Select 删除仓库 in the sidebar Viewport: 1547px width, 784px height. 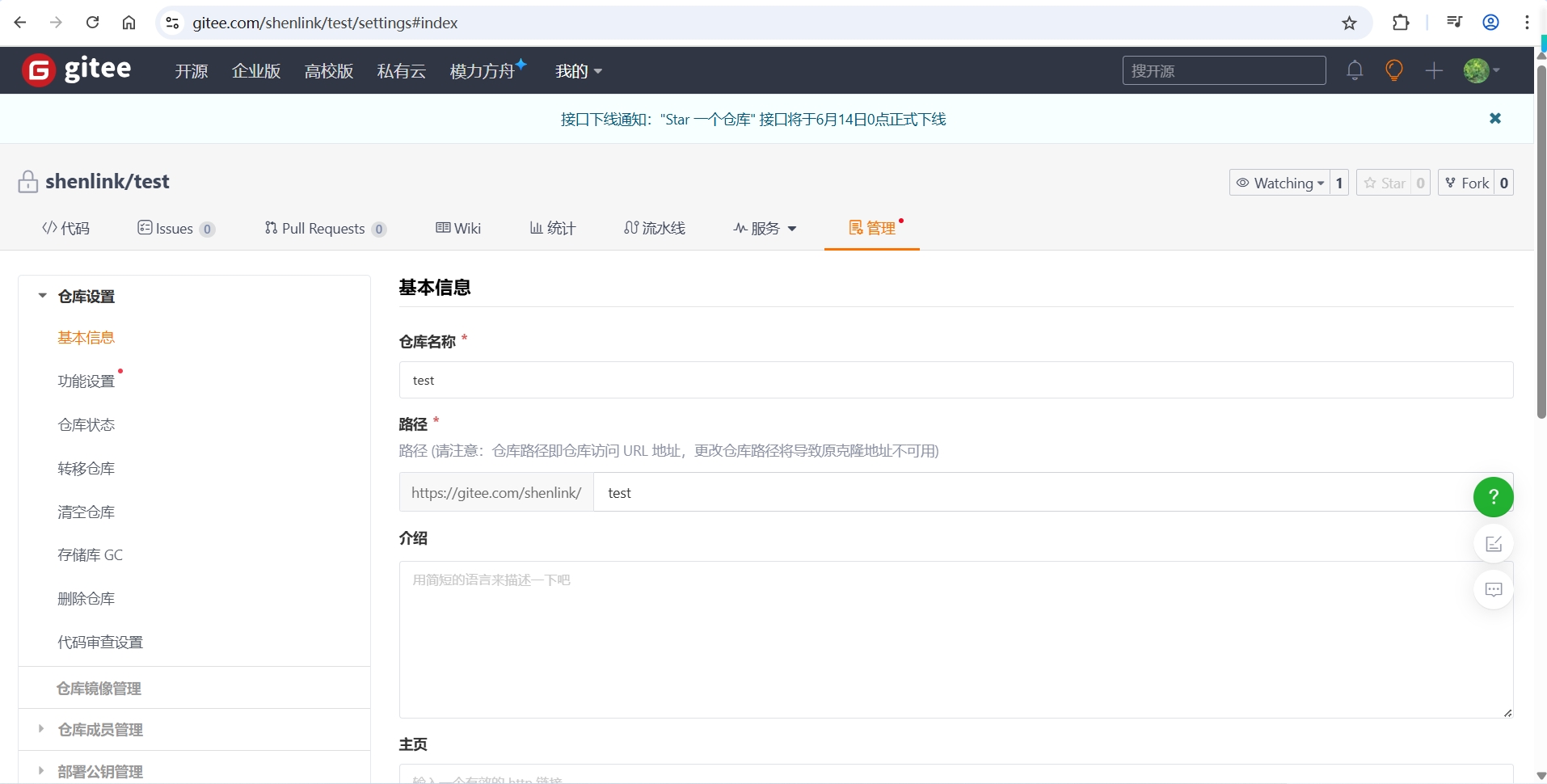coord(86,599)
